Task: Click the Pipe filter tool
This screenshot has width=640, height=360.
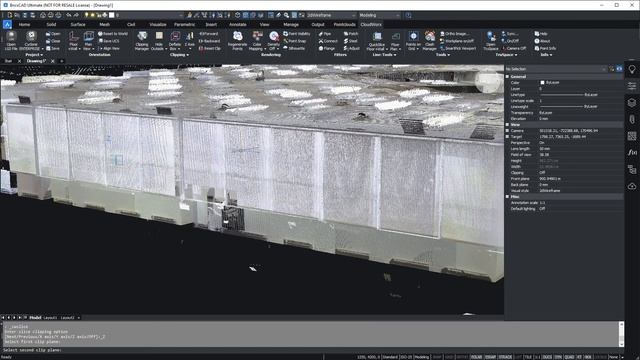Action: click(325, 34)
